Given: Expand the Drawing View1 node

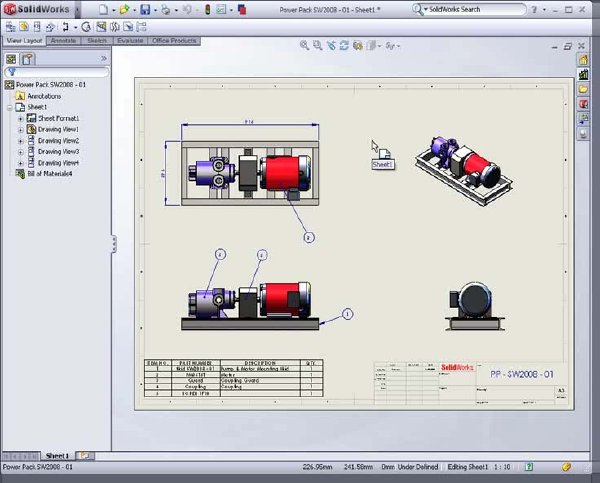Looking at the screenshot, I should [21, 130].
